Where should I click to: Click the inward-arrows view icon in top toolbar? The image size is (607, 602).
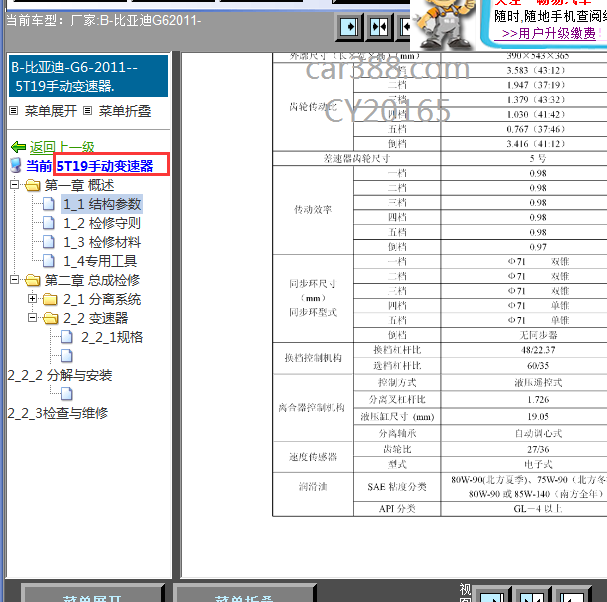379,27
